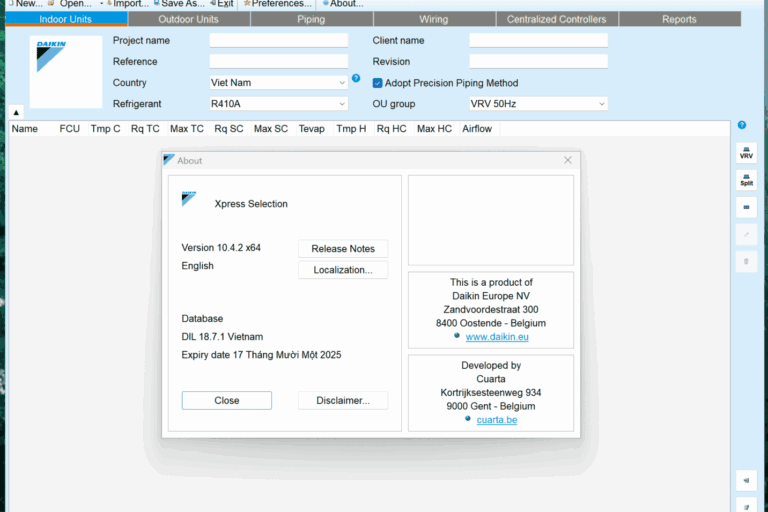768x512 pixels.
Task: Click the New toolbar item
Action: tap(25, 4)
